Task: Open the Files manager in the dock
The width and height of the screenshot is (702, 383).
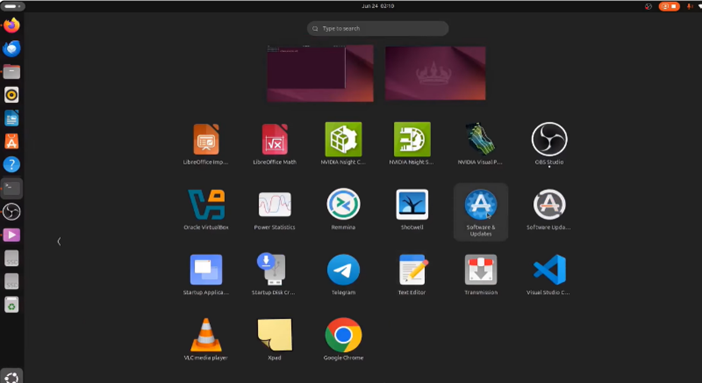Action: (x=12, y=72)
